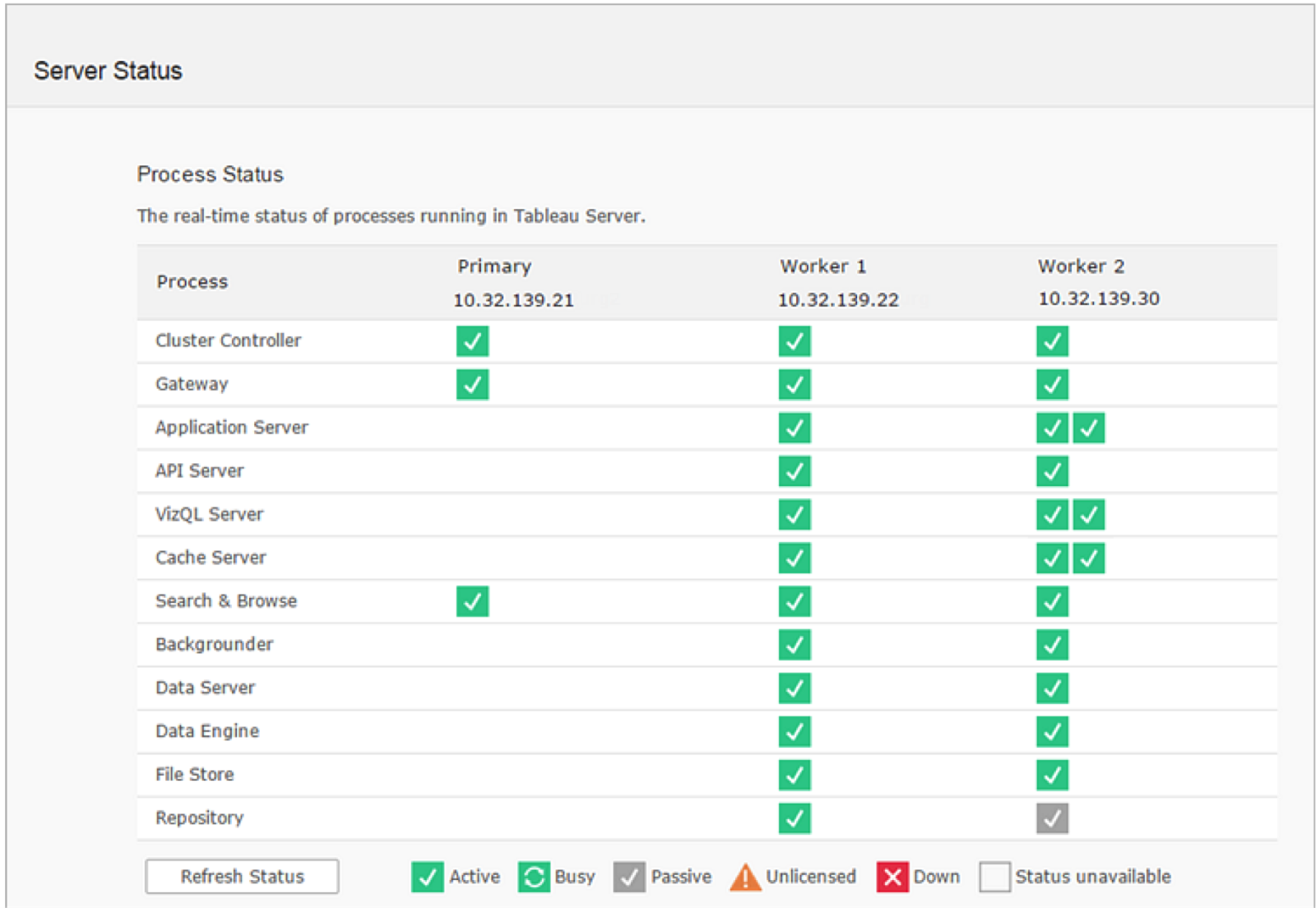Image resolution: width=1316 pixels, height=908 pixels.
Task: Click Worker 1's Backgrounder status icon
Action: pos(795,645)
